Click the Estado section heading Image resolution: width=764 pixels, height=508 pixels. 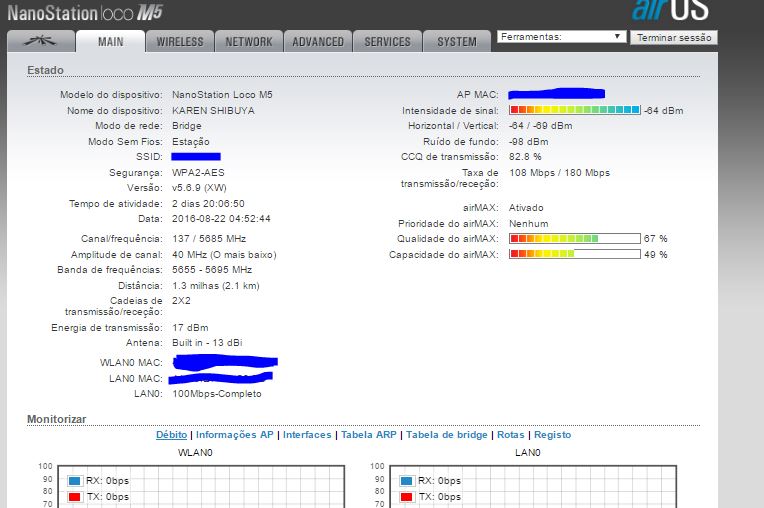(x=45, y=70)
